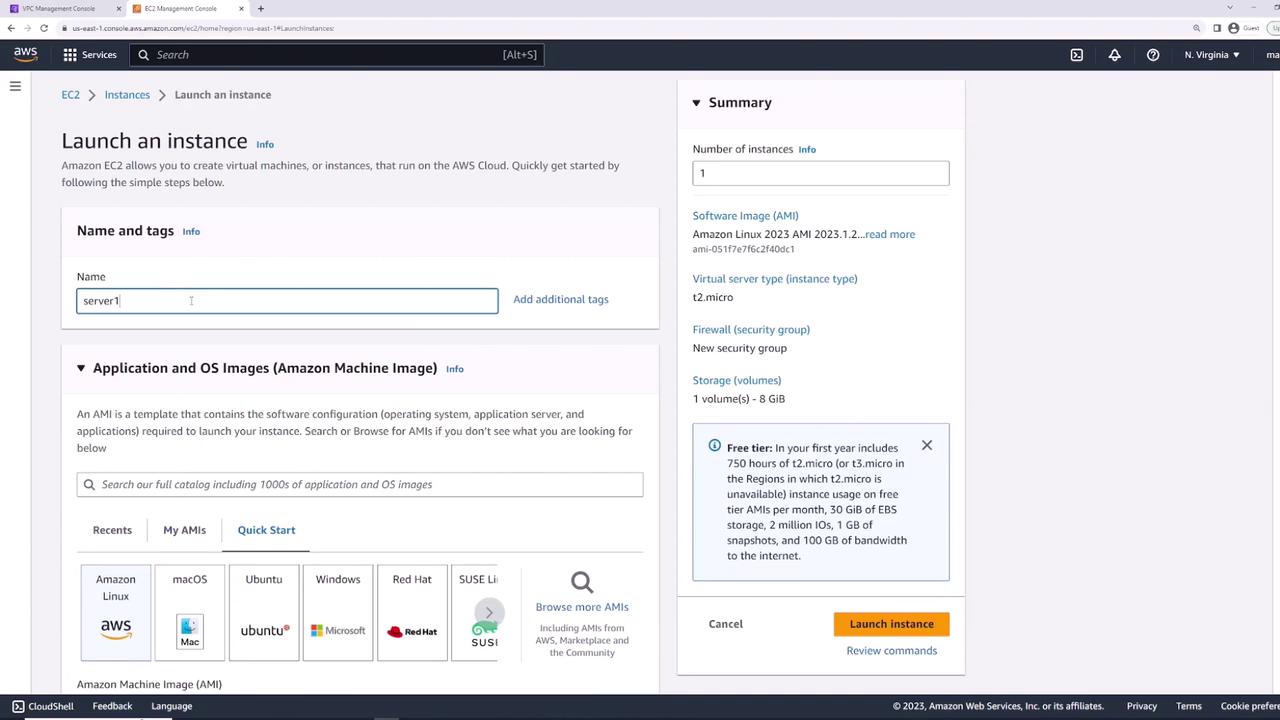Go back in the browser
This screenshot has width=1280, height=720.
click(x=11, y=28)
